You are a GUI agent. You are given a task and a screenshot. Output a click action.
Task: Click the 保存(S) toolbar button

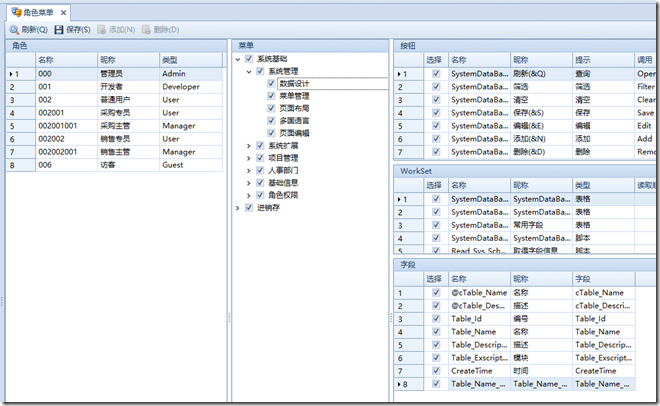coord(73,29)
